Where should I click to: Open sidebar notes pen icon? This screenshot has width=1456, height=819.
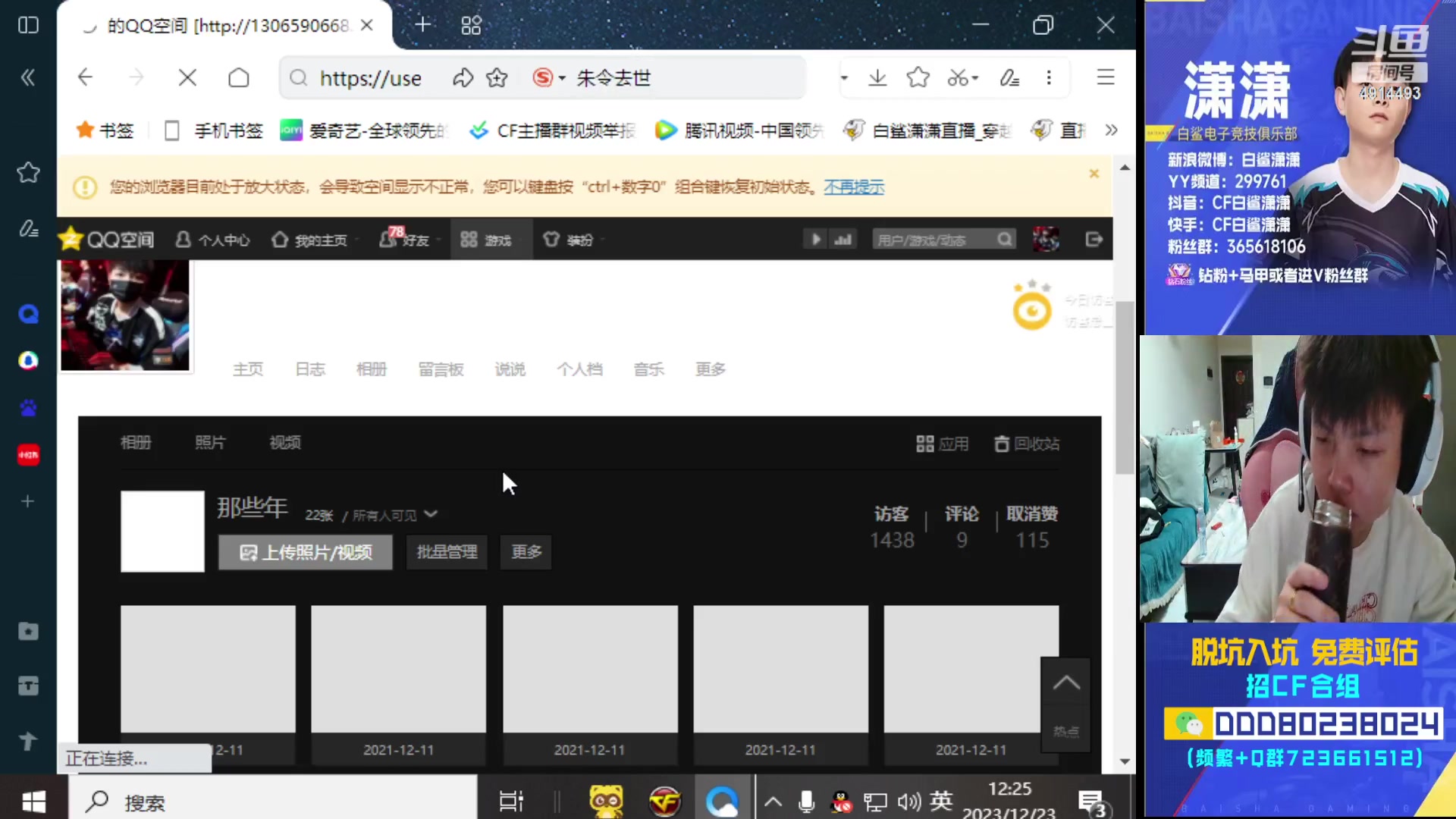coord(28,228)
